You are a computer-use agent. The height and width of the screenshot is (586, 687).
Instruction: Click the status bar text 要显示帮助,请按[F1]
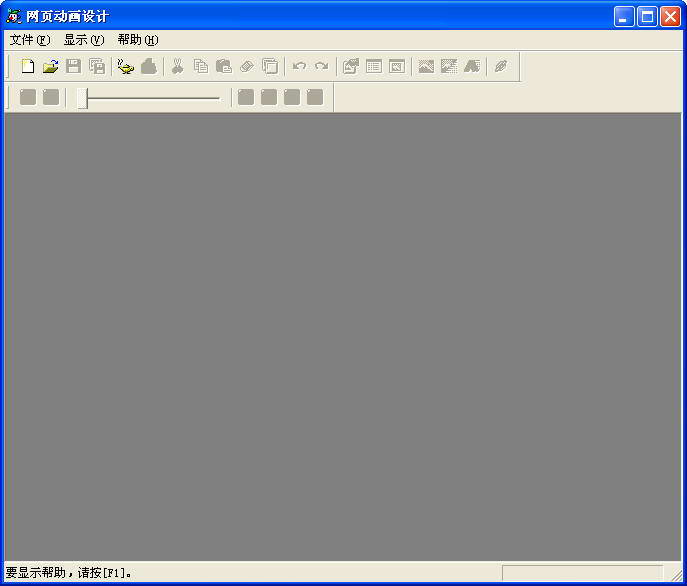tap(68, 572)
